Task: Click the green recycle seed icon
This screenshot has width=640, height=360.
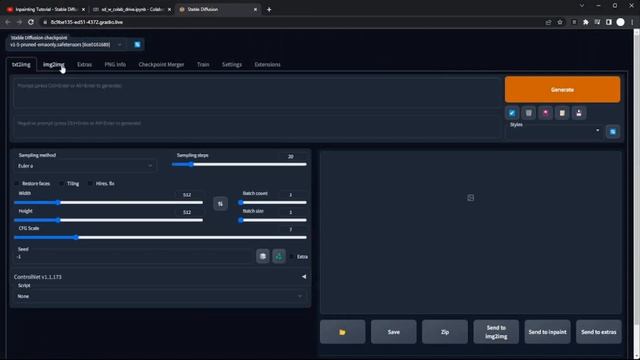Action: [x=279, y=256]
